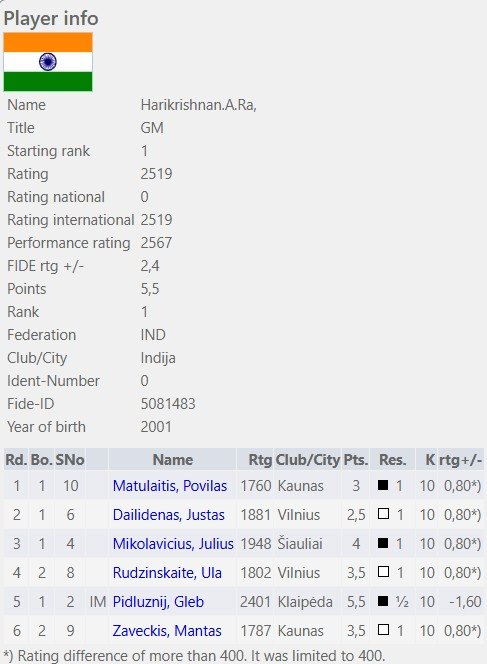487x664 pixels.
Task: Click the India flag image
Action: (x=48, y=62)
